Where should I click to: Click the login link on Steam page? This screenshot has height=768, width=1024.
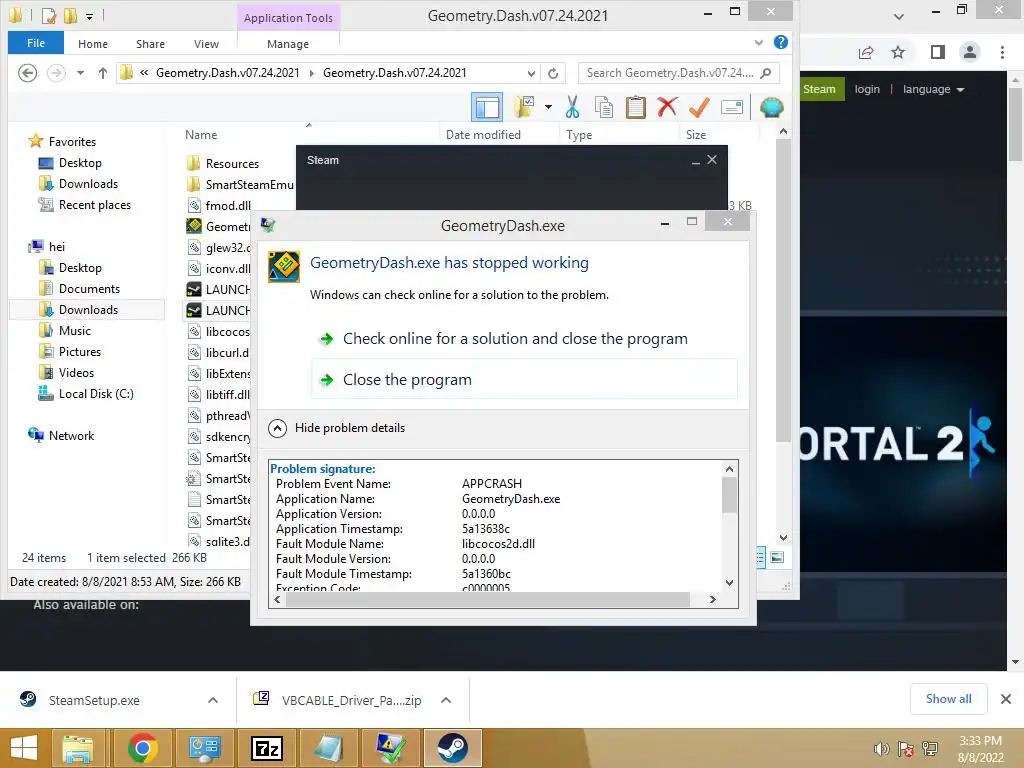point(867,89)
